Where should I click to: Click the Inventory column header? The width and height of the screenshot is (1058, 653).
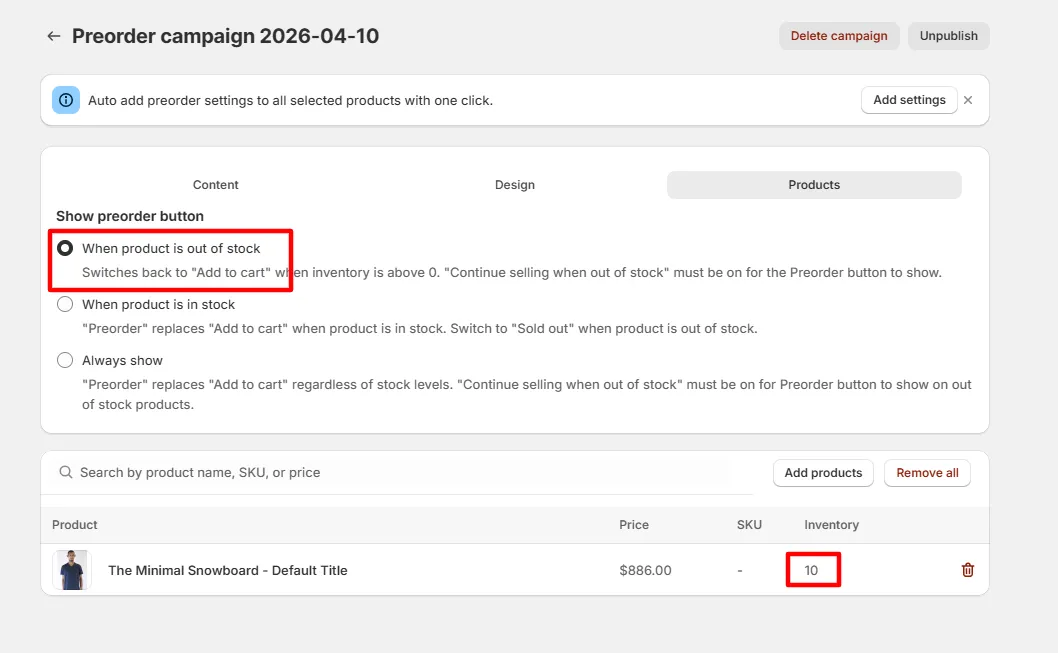(x=831, y=525)
